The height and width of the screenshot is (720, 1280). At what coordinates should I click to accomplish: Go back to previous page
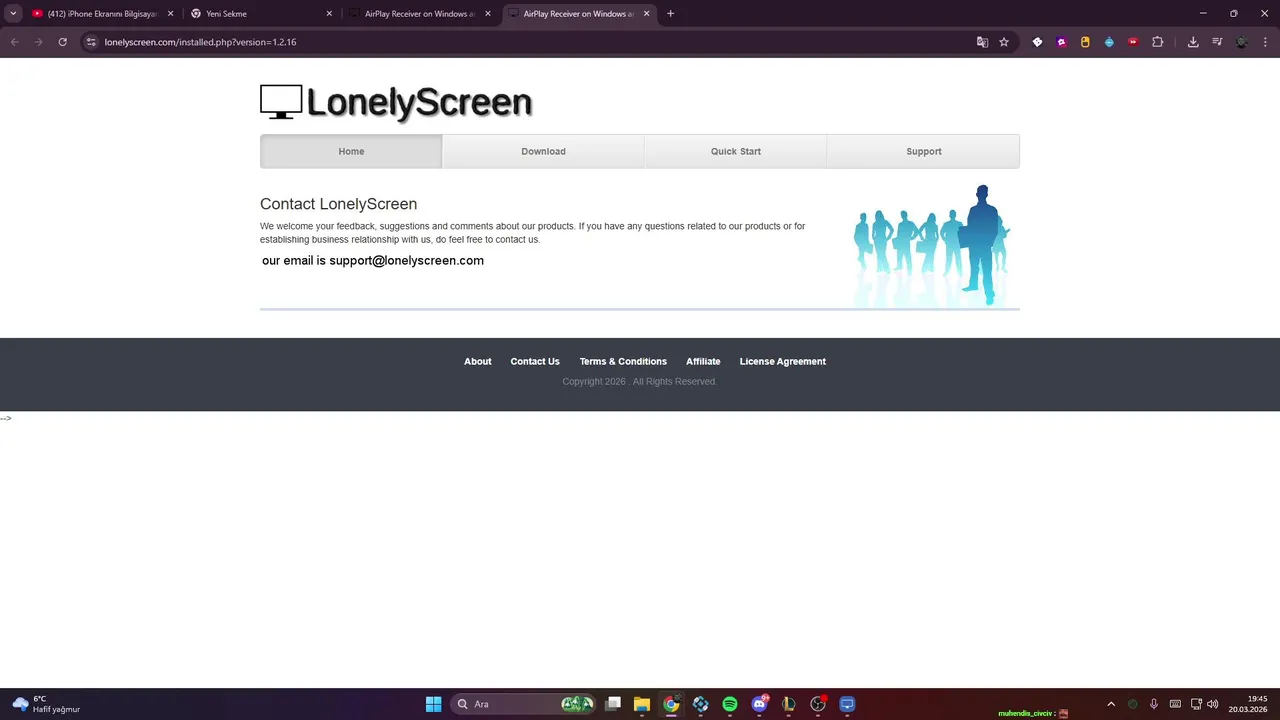pos(14,42)
